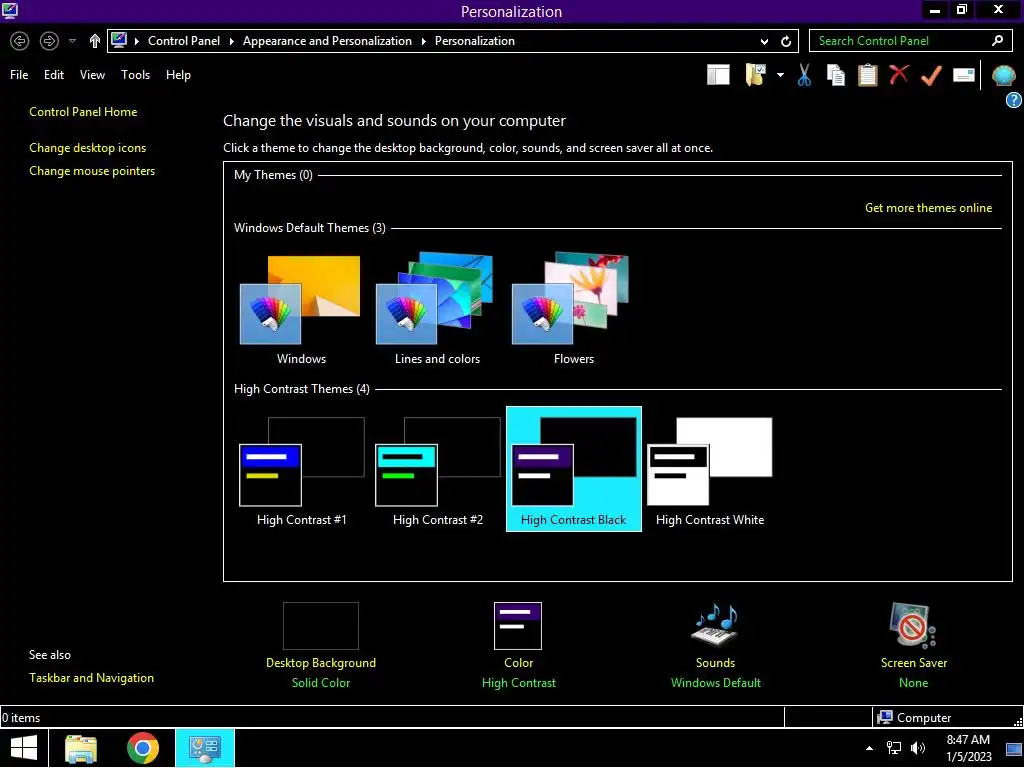The width and height of the screenshot is (1024, 768).
Task: Open the Edit menu
Action: tap(54, 74)
